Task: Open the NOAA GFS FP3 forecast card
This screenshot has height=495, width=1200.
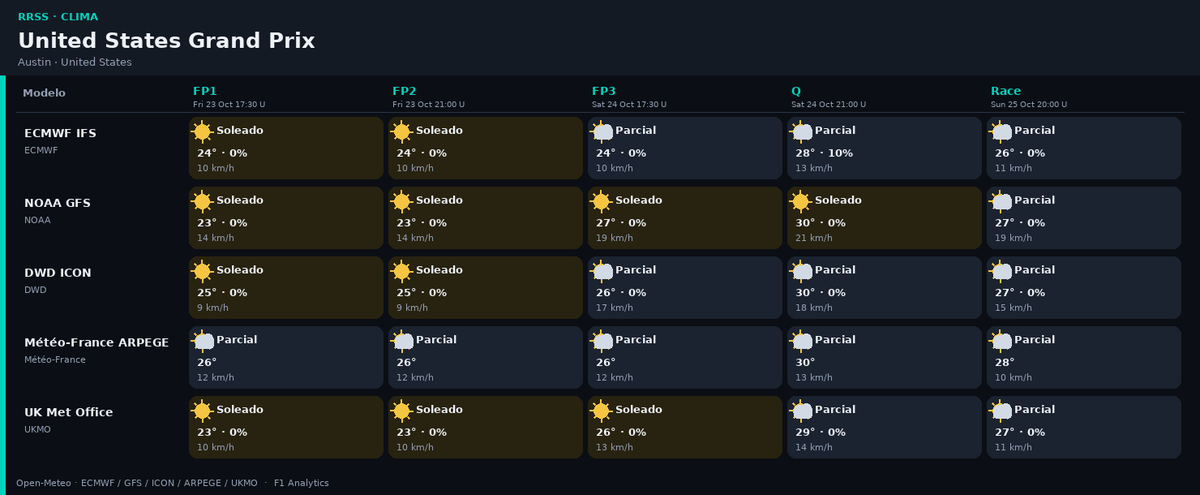Action: (x=685, y=218)
